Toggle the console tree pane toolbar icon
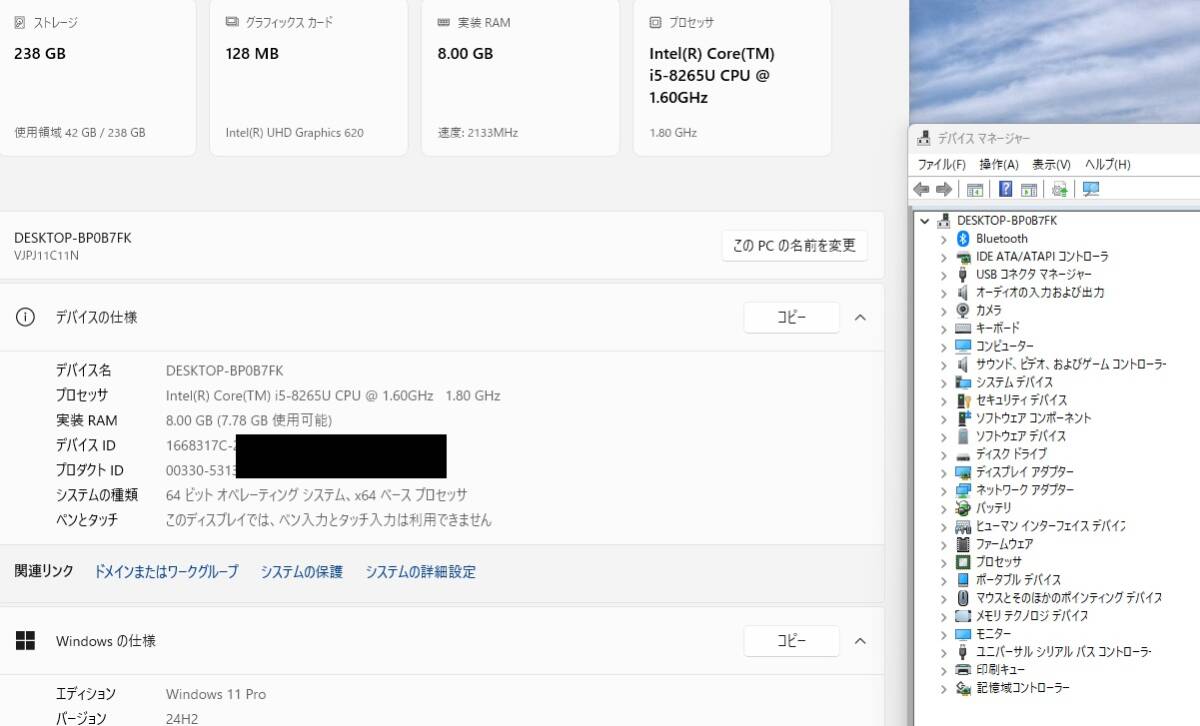Screen dimensions: 1200x726 (974, 189)
